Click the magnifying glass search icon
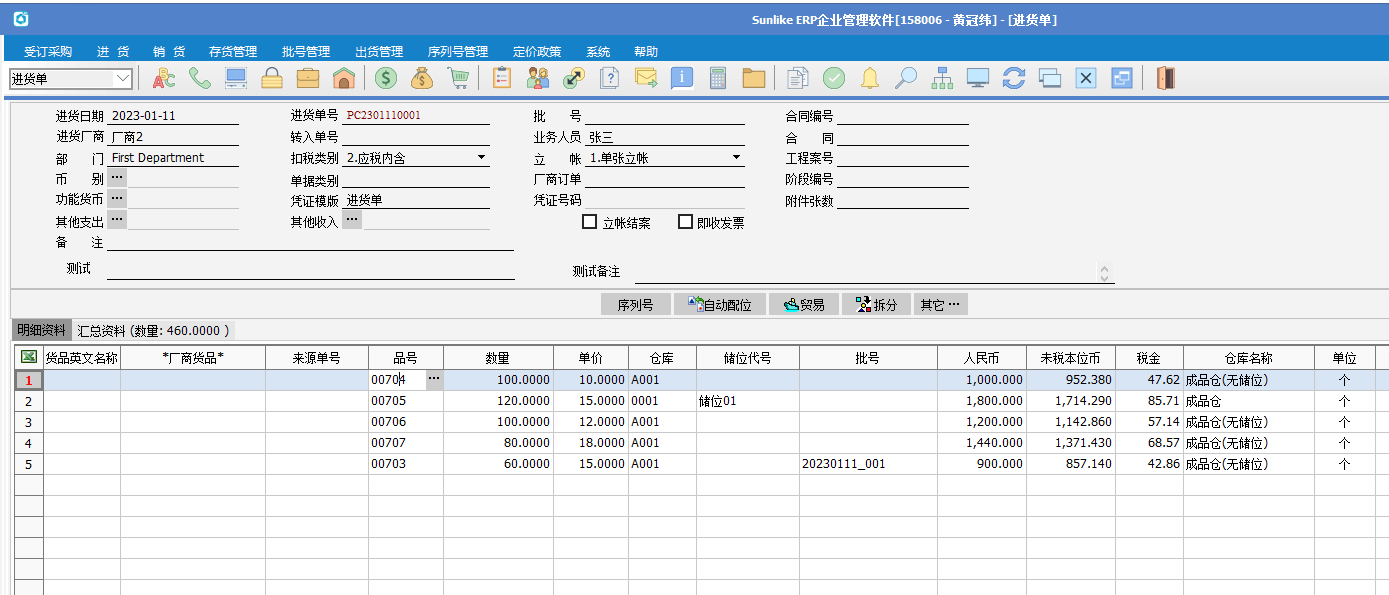Image resolution: width=1389 pixels, height=595 pixels. tap(906, 78)
